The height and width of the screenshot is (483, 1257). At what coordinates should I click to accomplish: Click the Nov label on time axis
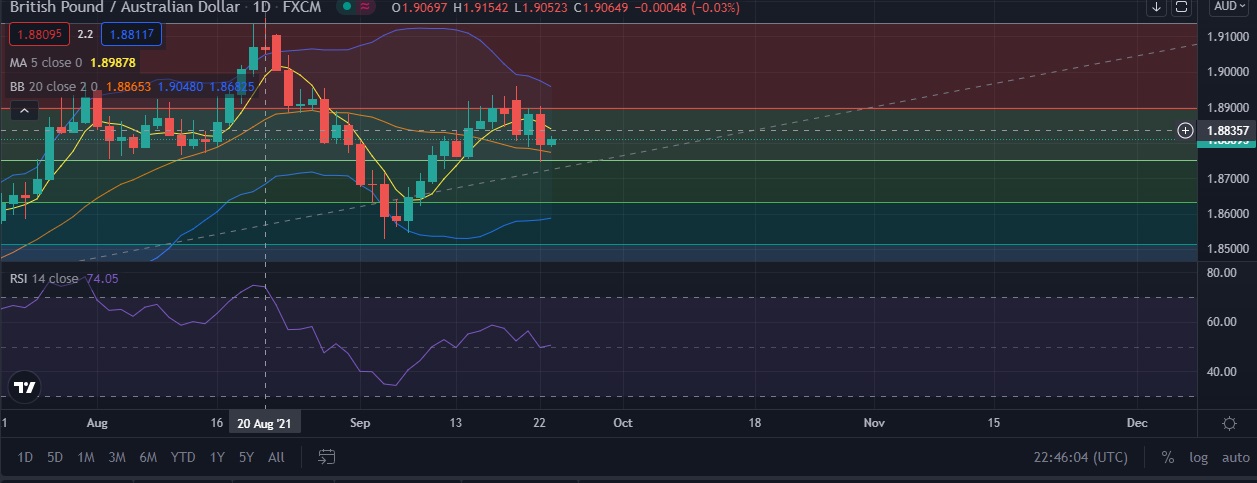876,423
